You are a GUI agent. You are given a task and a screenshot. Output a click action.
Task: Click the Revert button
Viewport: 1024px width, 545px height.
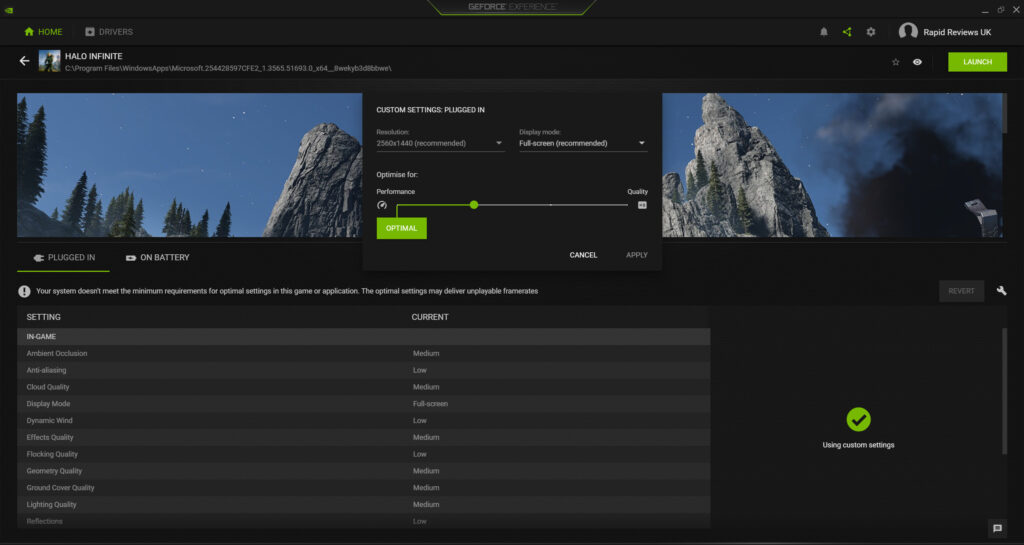pos(961,291)
